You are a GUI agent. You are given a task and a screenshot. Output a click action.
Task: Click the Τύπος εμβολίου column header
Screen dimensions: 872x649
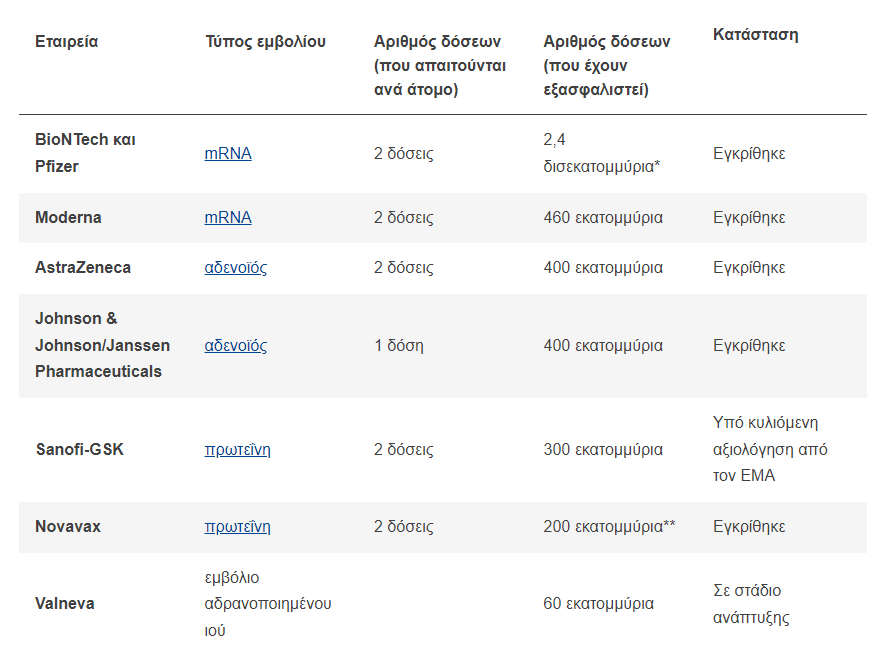(265, 42)
